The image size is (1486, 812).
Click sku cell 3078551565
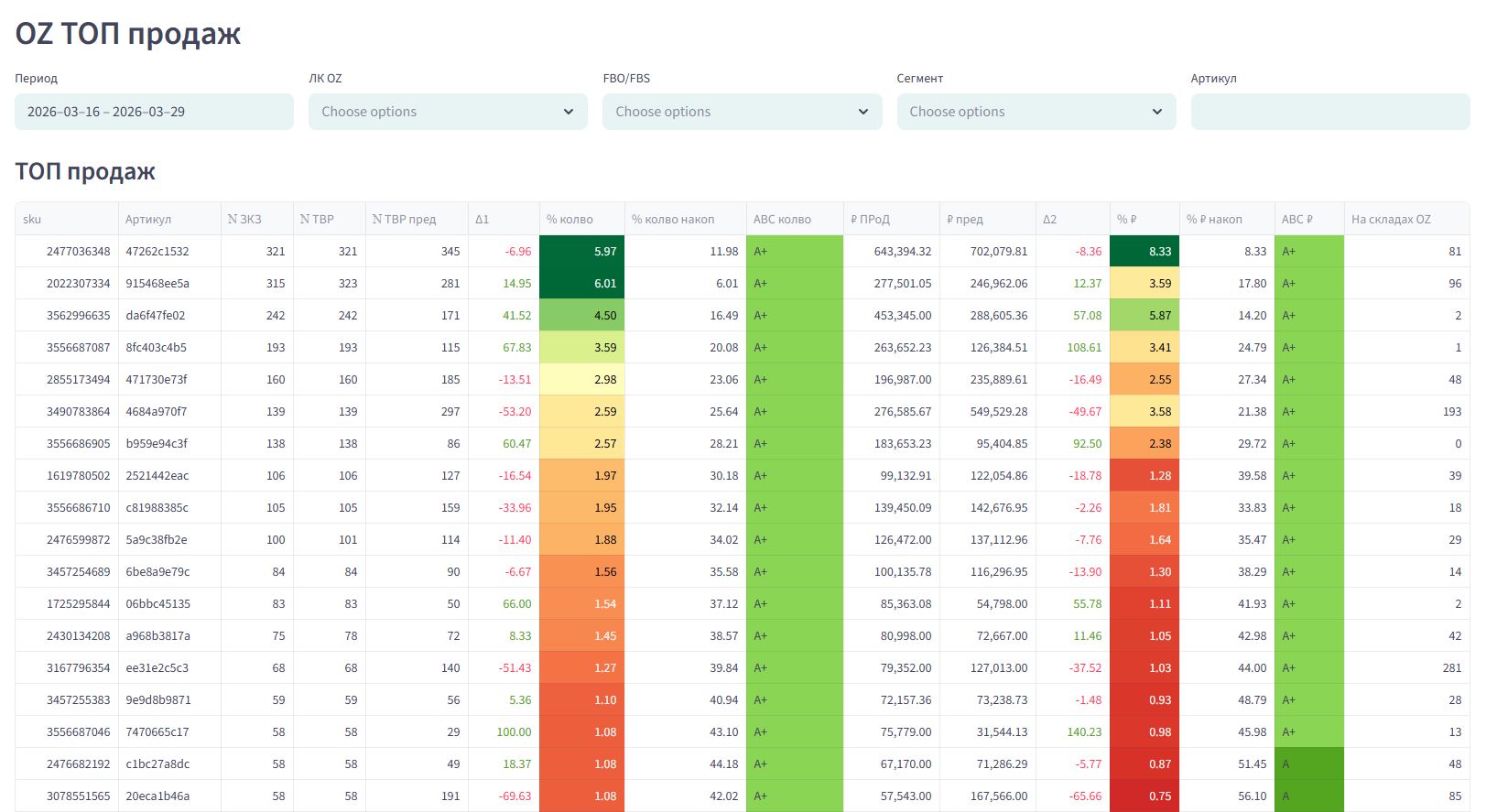coord(67,796)
